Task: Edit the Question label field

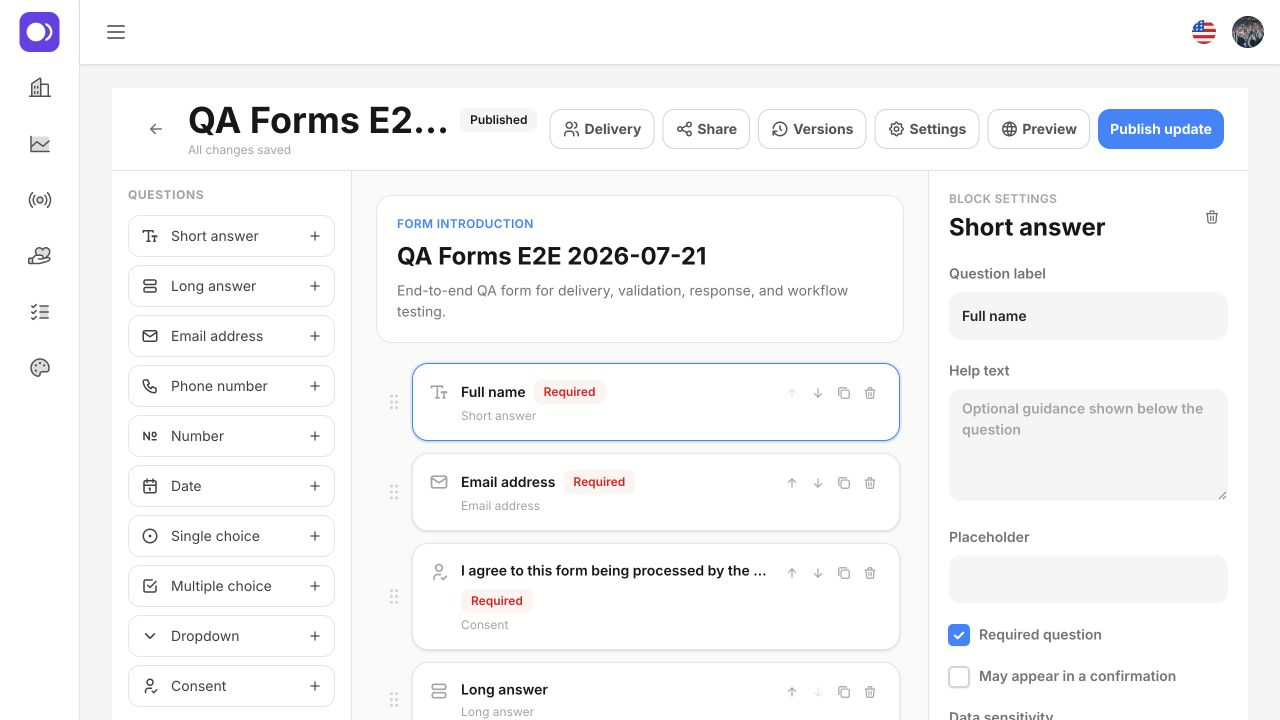Action: pos(1088,316)
